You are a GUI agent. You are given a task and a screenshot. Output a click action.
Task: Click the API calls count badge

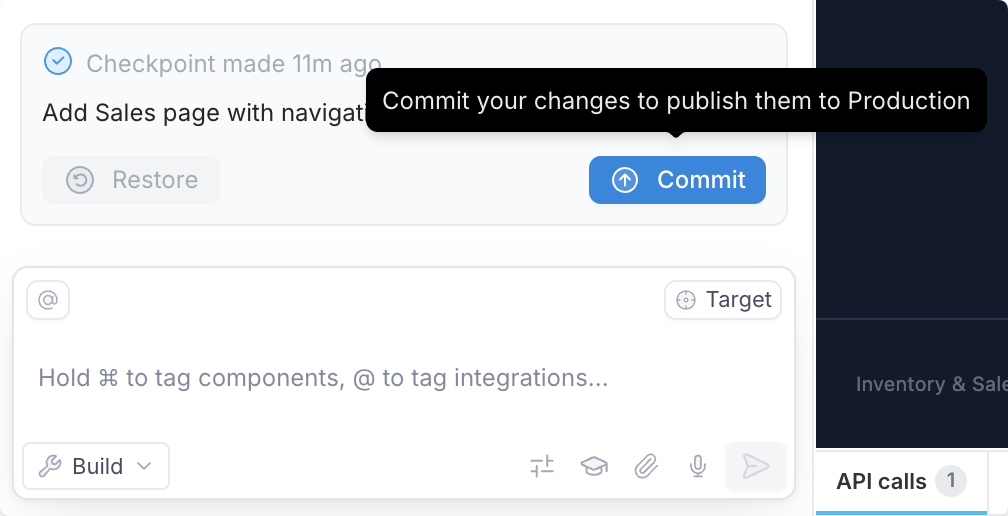point(950,481)
